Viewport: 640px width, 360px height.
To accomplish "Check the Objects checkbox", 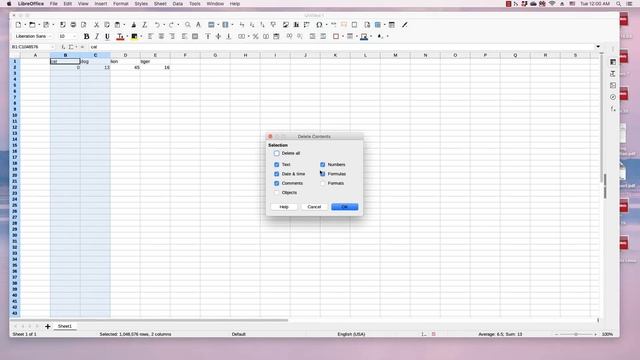I will click(x=277, y=192).
